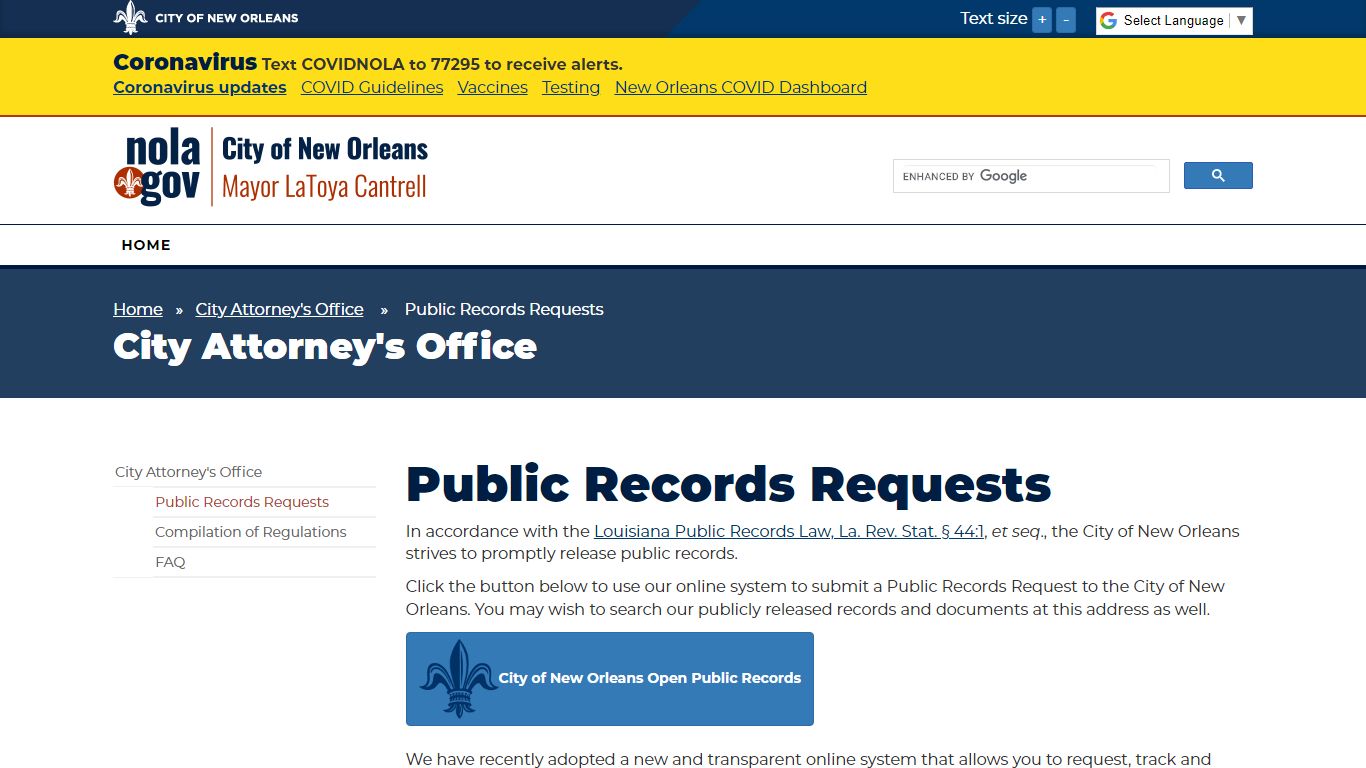Increase text size with plus button

point(1042,20)
